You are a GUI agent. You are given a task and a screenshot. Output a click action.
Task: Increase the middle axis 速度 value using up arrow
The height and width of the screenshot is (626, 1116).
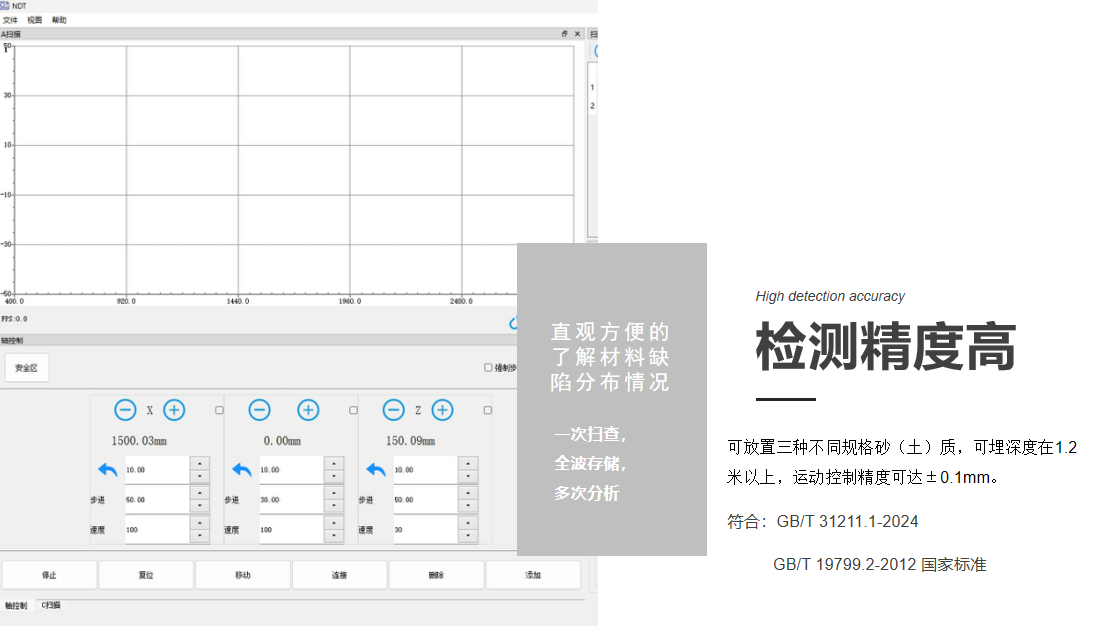pos(334,523)
